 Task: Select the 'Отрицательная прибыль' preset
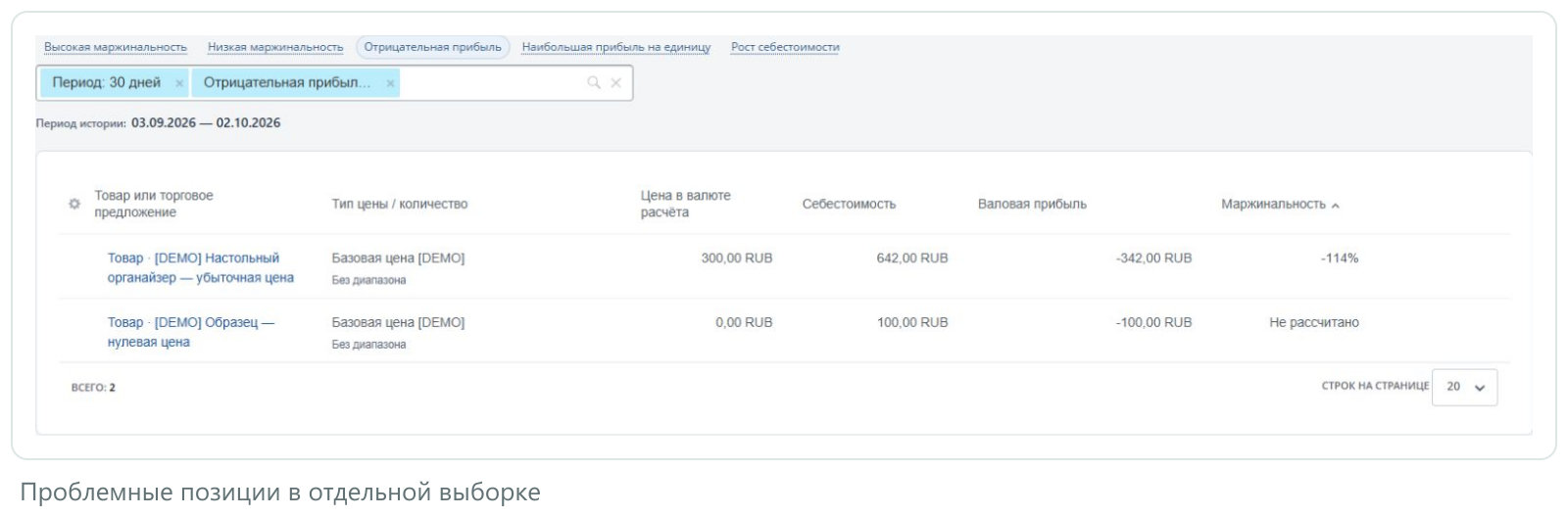(432, 47)
